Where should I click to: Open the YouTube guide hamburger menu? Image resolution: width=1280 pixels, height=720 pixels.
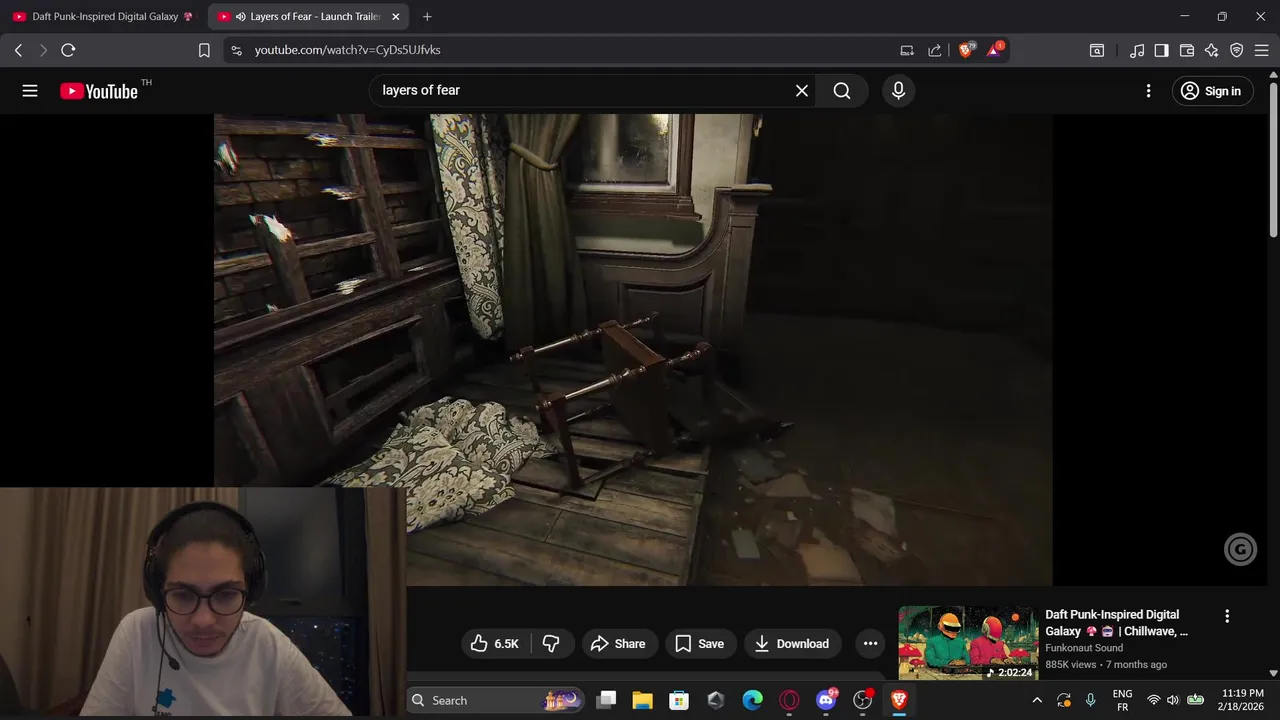30,91
